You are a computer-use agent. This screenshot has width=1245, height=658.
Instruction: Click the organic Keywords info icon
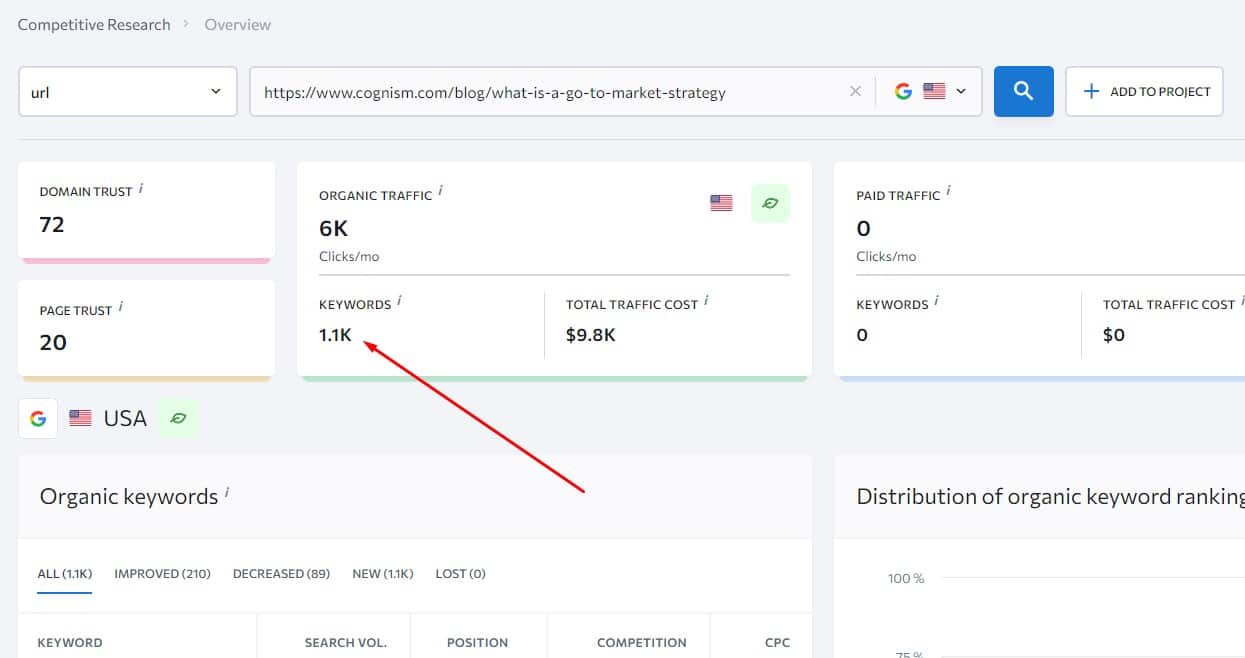(x=400, y=300)
